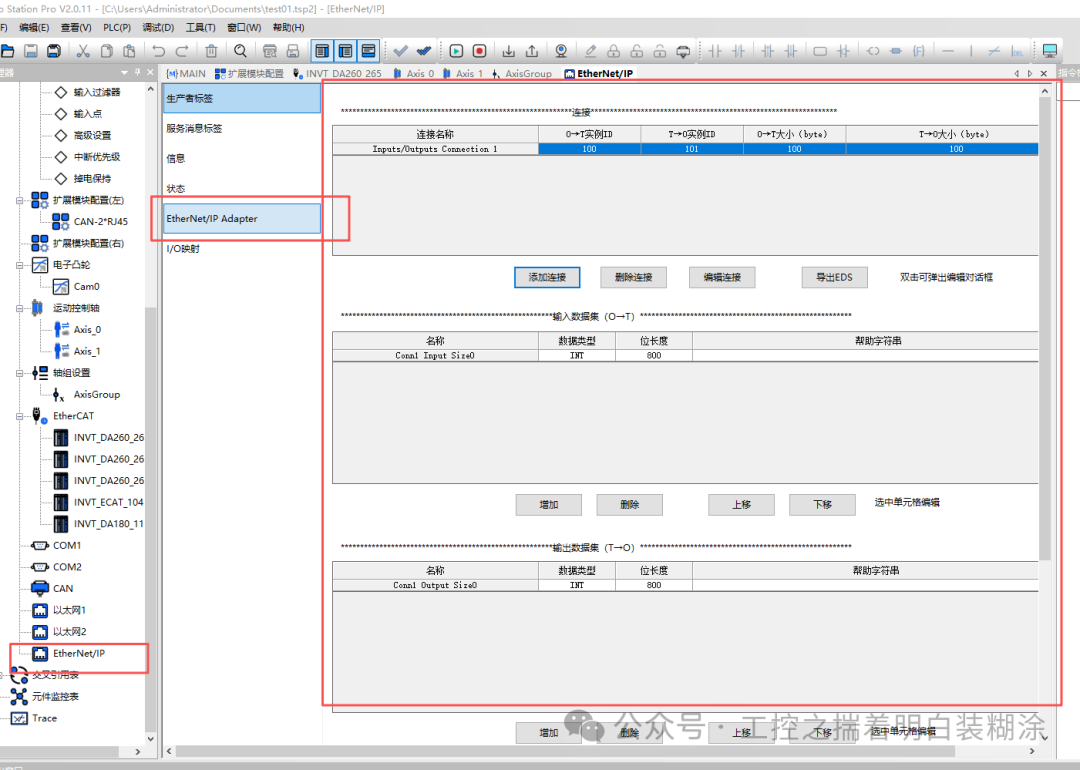Collapse the 运动控制轴 tree node

click(20, 309)
